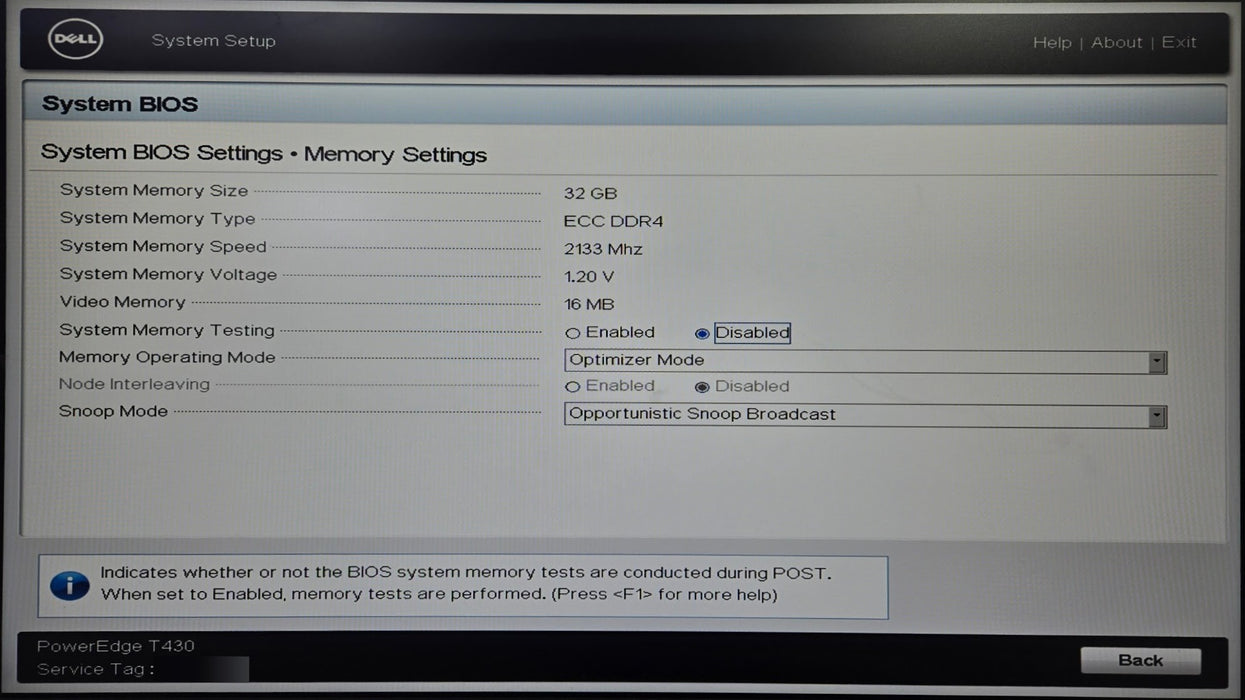
Task: Click the Dell logo icon
Action: [75, 40]
